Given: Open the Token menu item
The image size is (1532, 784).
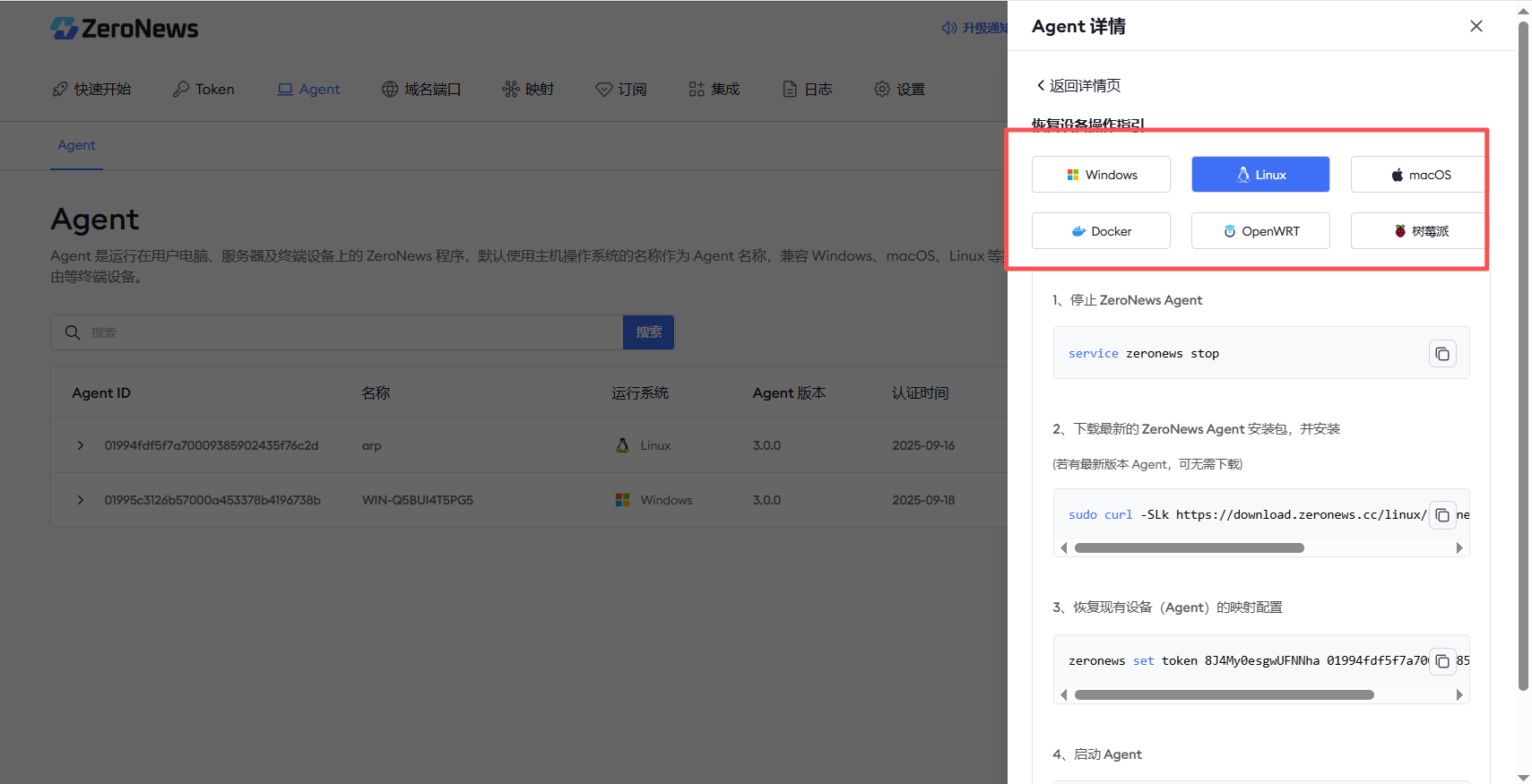Looking at the screenshot, I should 203,90.
